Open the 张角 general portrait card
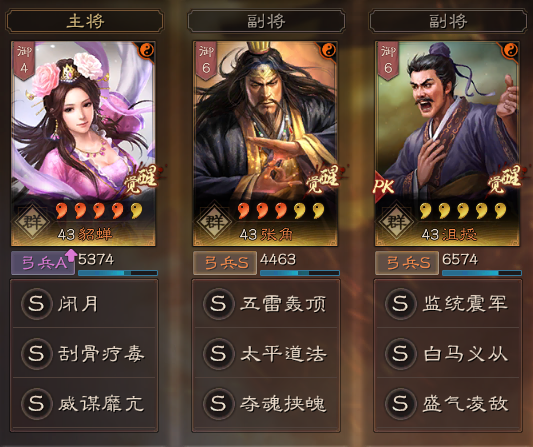 (265, 143)
